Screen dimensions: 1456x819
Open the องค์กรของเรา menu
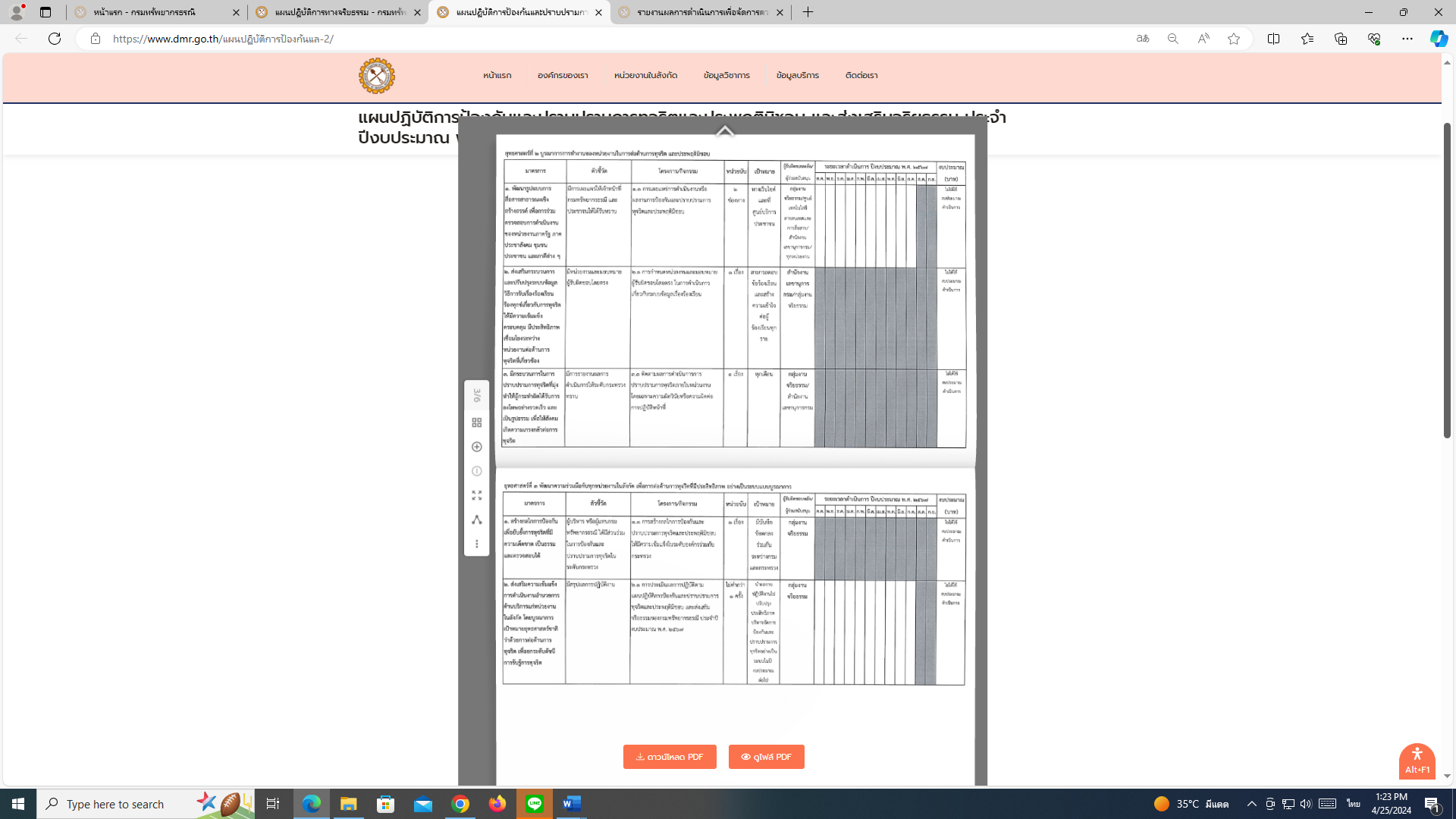[563, 75]
